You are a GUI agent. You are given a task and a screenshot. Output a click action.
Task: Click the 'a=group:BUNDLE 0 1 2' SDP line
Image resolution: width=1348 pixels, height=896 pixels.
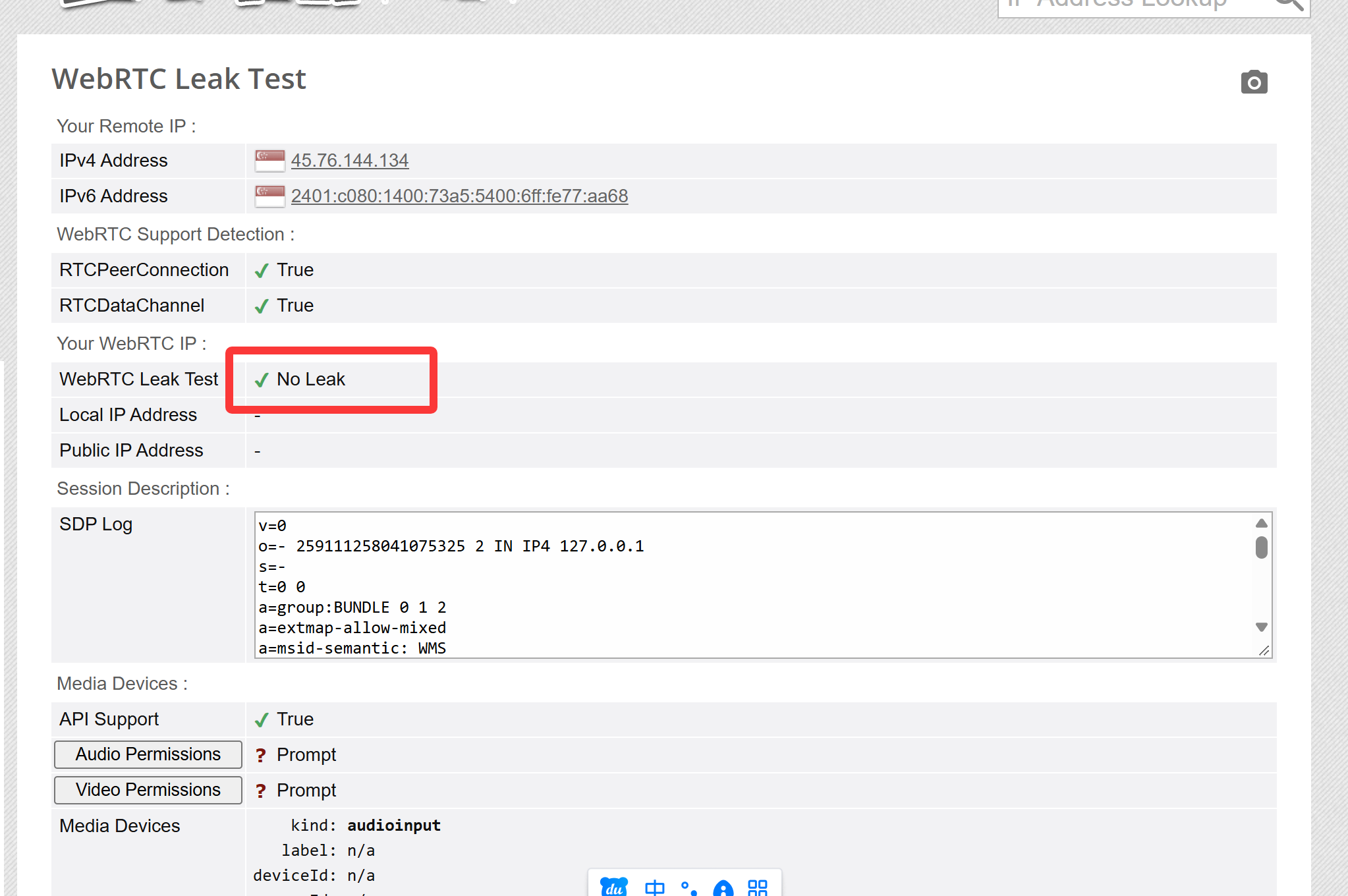click(x=352, y=607)
